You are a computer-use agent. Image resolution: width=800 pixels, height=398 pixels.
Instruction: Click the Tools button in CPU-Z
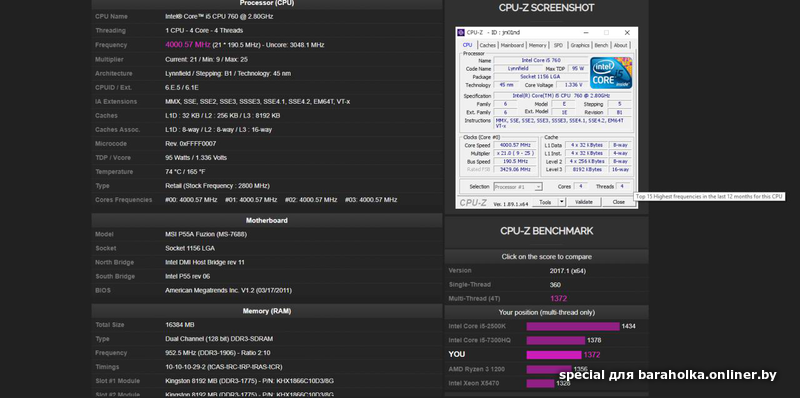pyautogui.click(x=545, y=202)
